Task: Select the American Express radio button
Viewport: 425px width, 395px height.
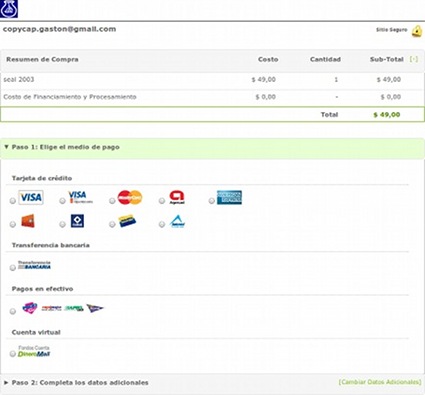Action: (211, 201)
